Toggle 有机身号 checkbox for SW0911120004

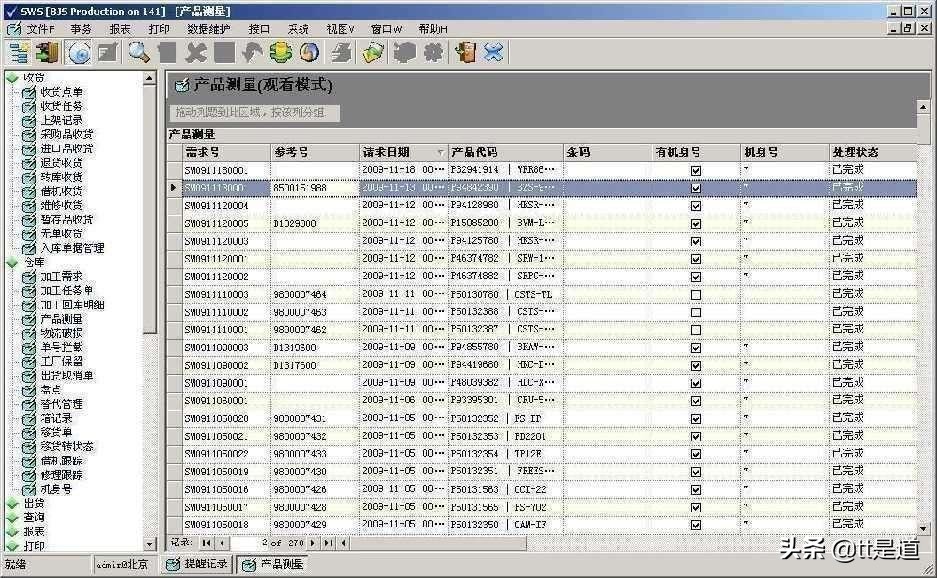pos(696,206)
